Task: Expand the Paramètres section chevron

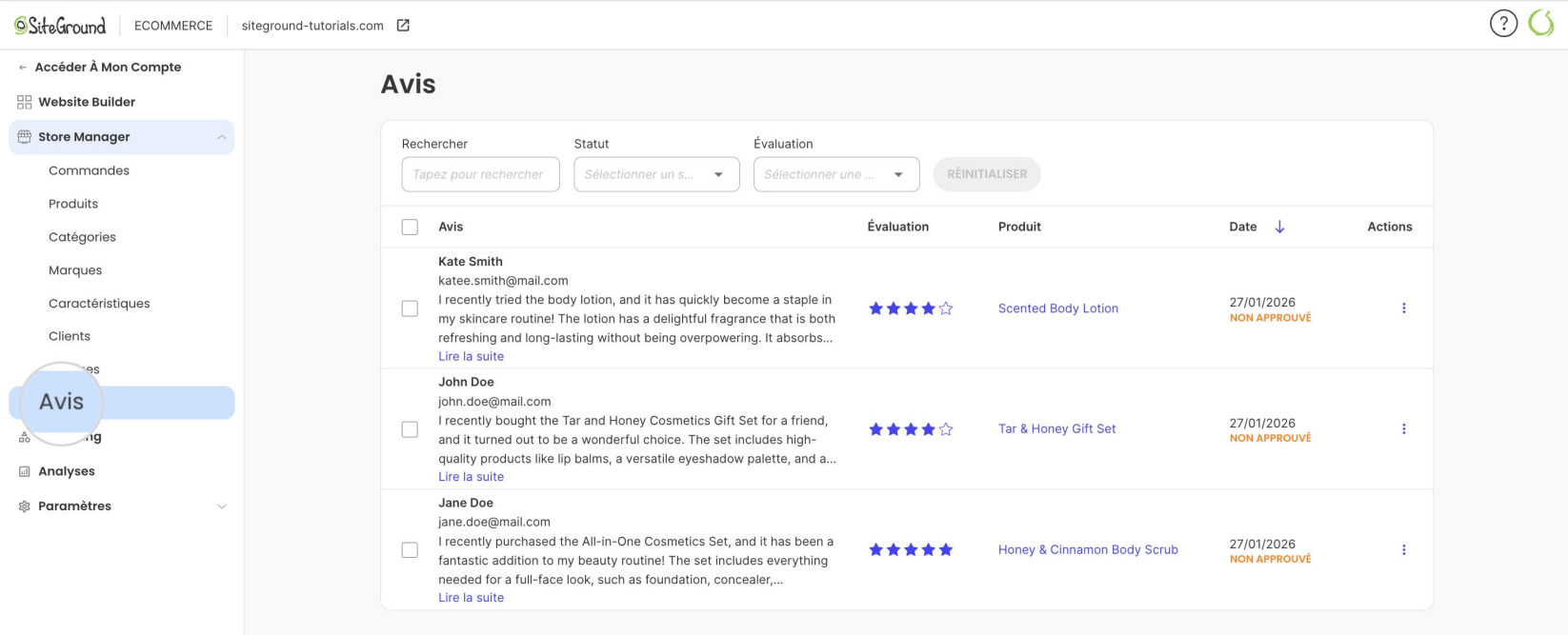Action: pos(221,506)
